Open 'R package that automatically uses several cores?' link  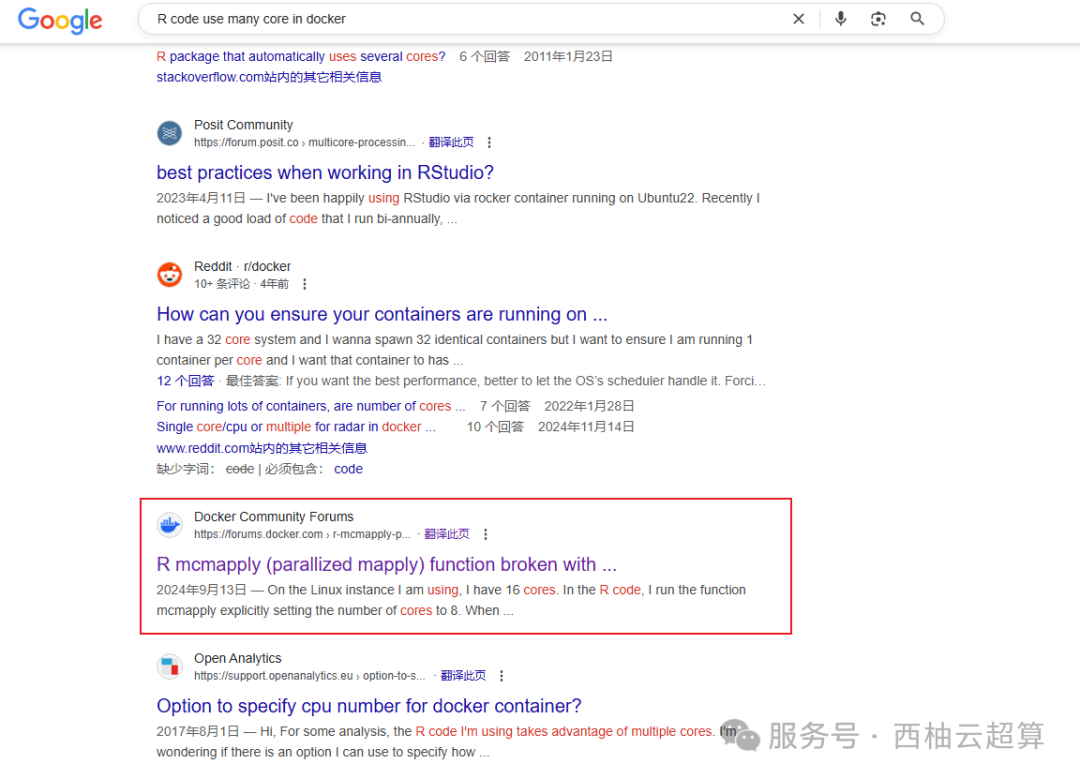301,56
